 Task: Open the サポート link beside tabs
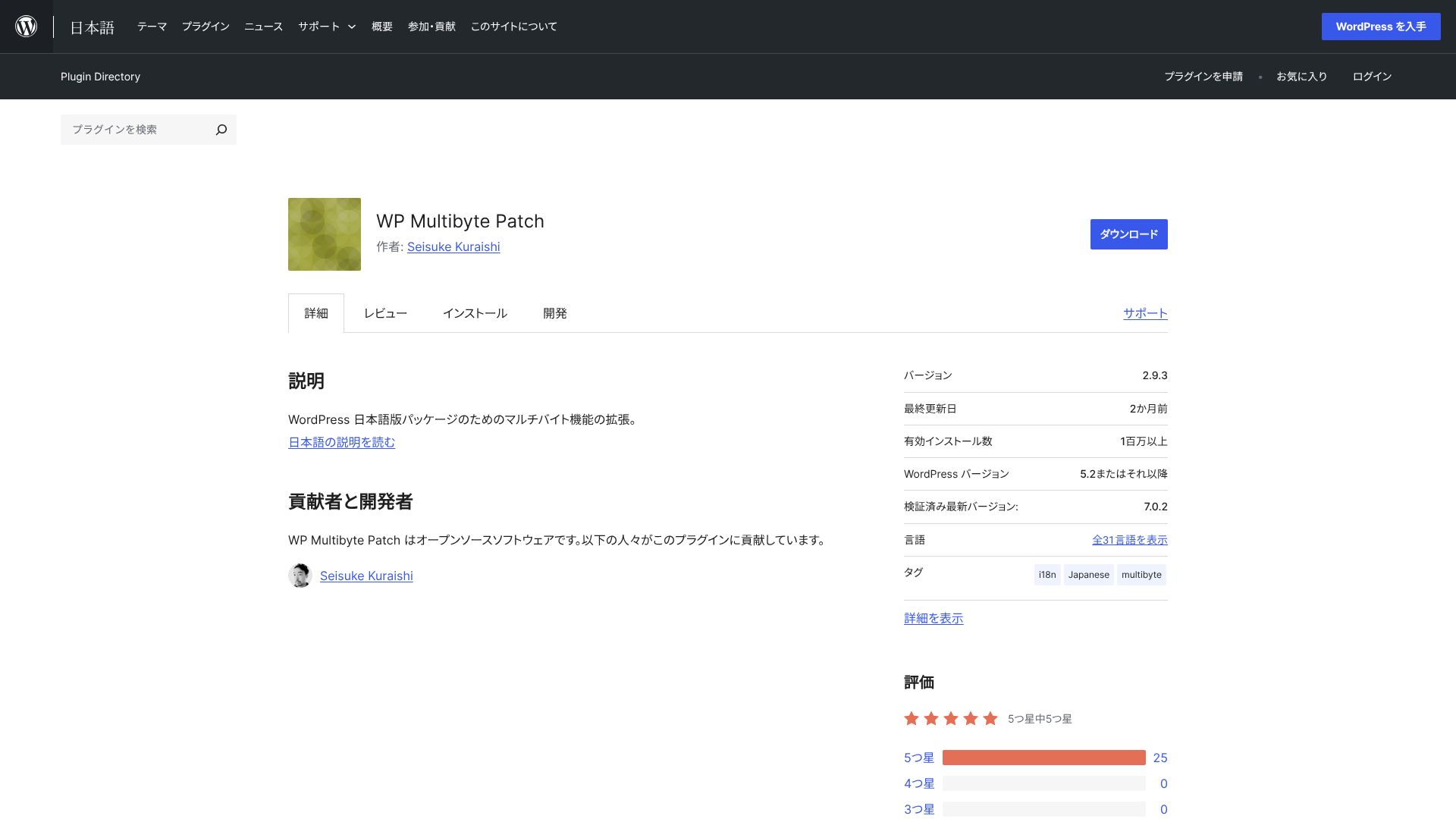(1145, 313)
